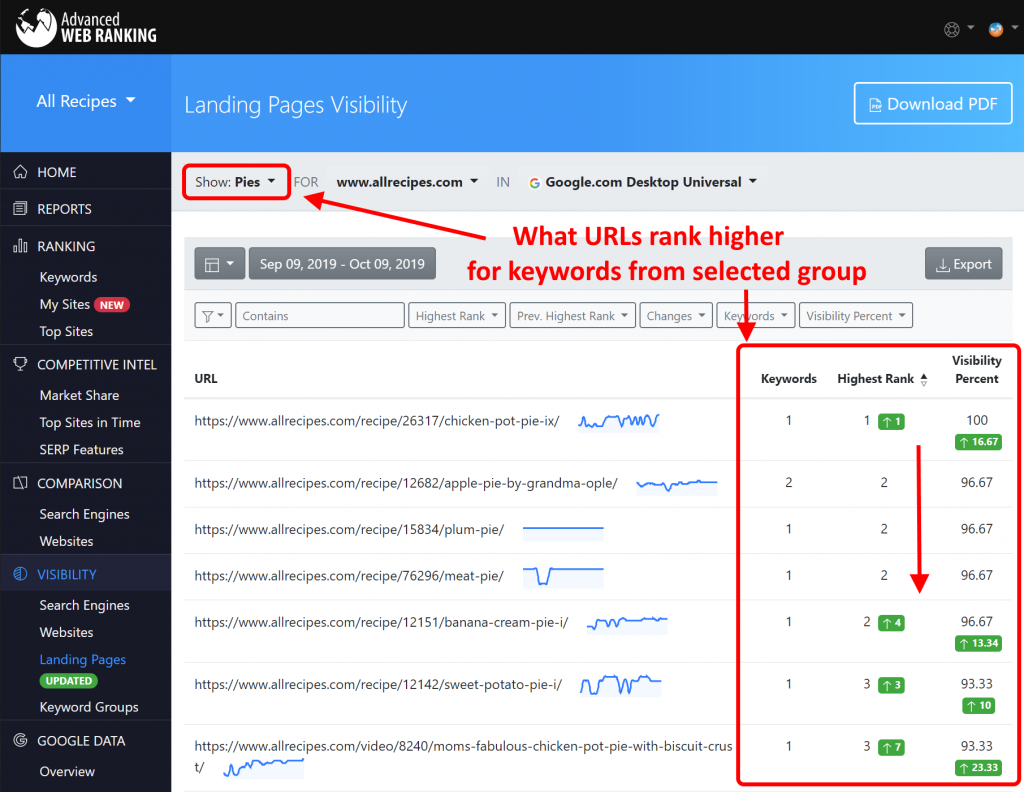Open the apple-pie-by-grandma-ople URL link

coord(406,483)
